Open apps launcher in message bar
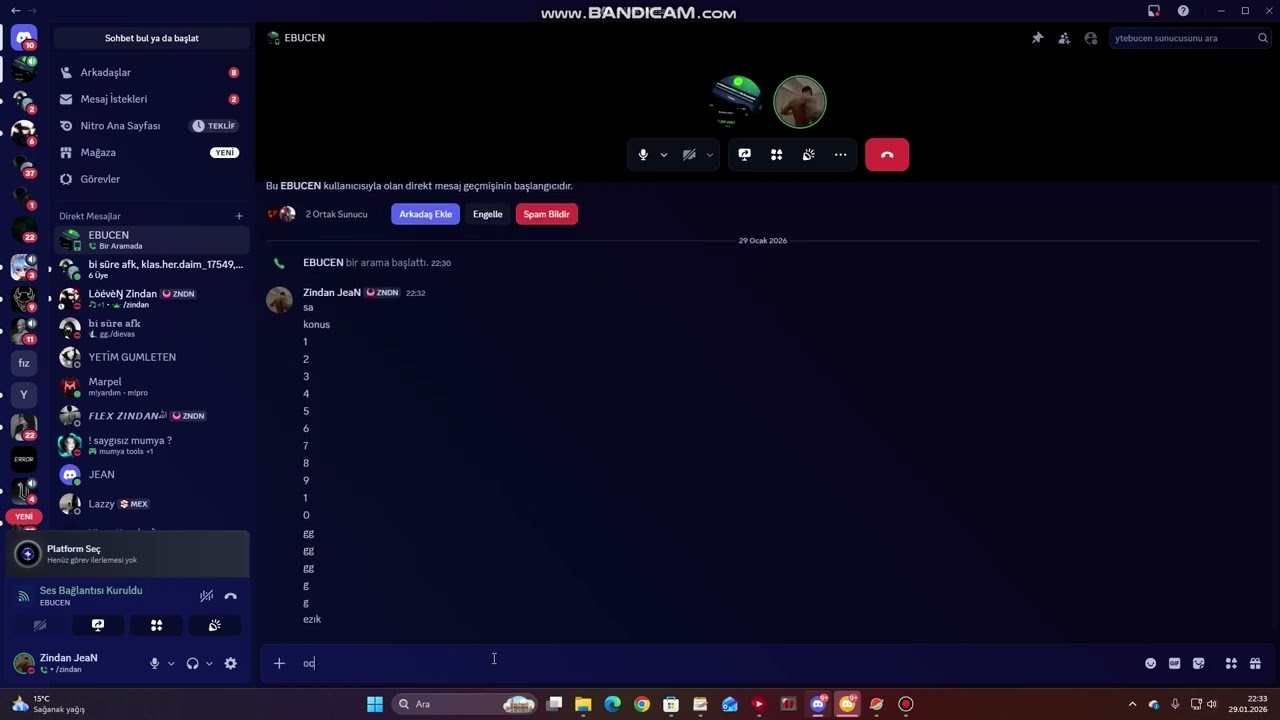This screenshot has height=720, width=1280. (1231, 663)
